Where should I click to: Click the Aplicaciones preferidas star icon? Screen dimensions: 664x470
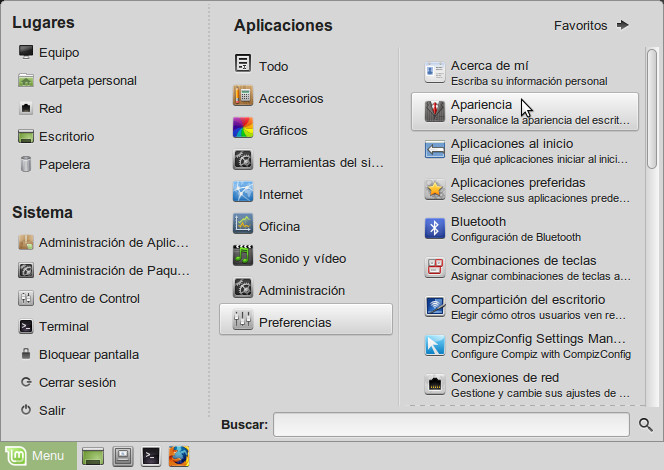pos(435,189)
